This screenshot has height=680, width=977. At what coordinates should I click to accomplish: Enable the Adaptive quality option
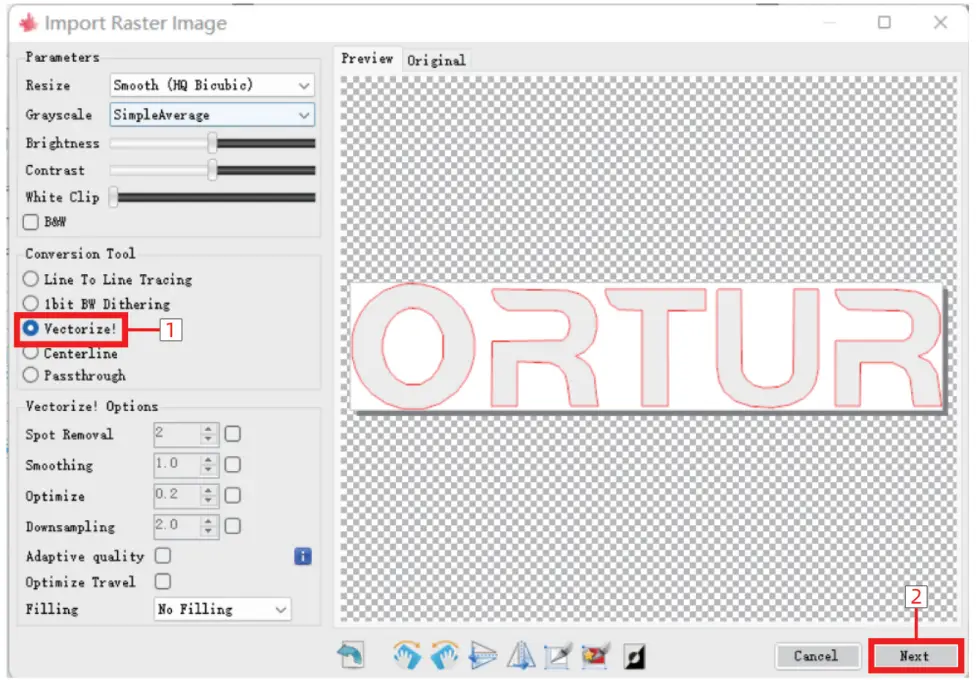coord(163,556)
